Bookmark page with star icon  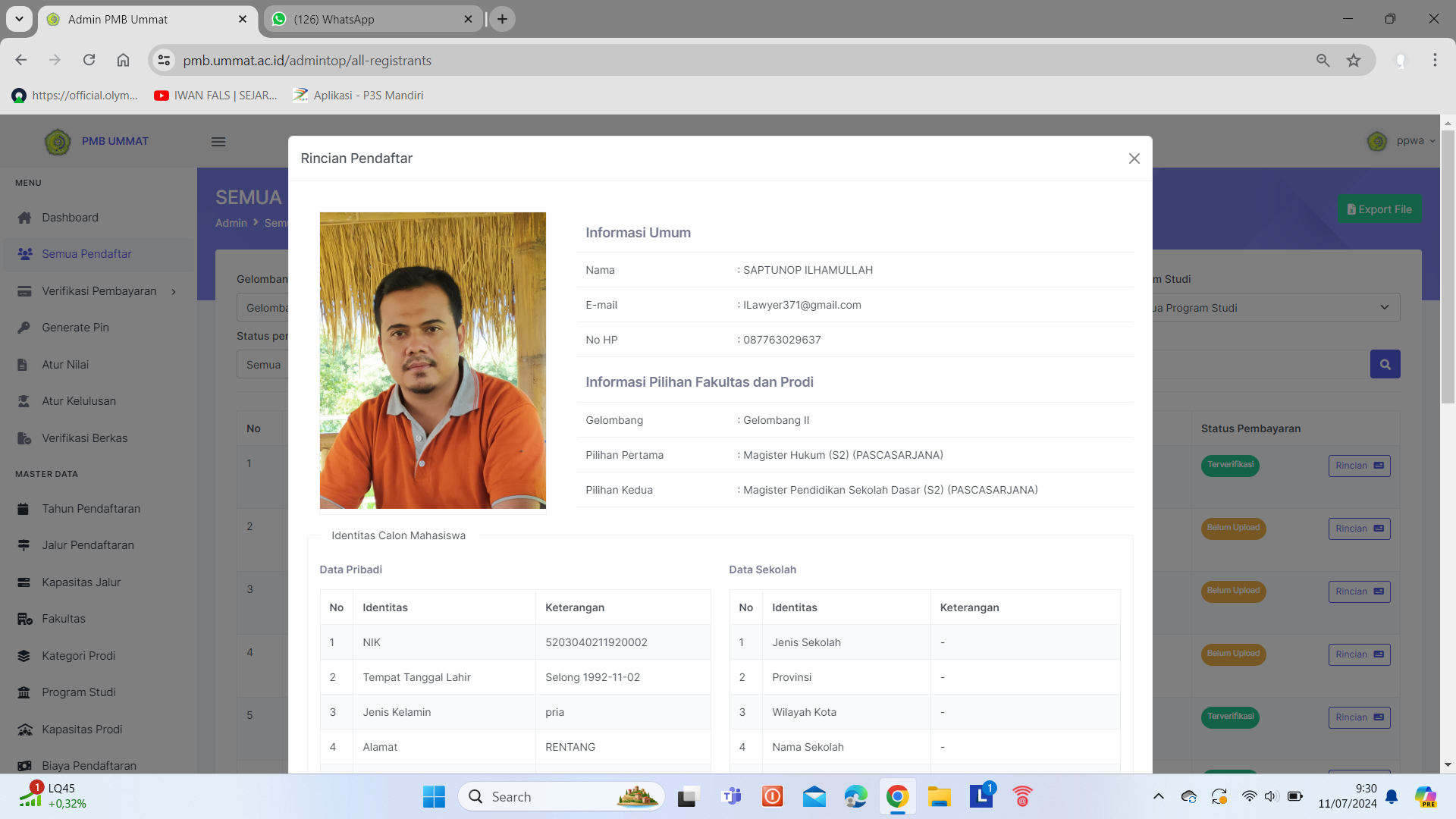pyautogui.click(x=1354, y=61)
